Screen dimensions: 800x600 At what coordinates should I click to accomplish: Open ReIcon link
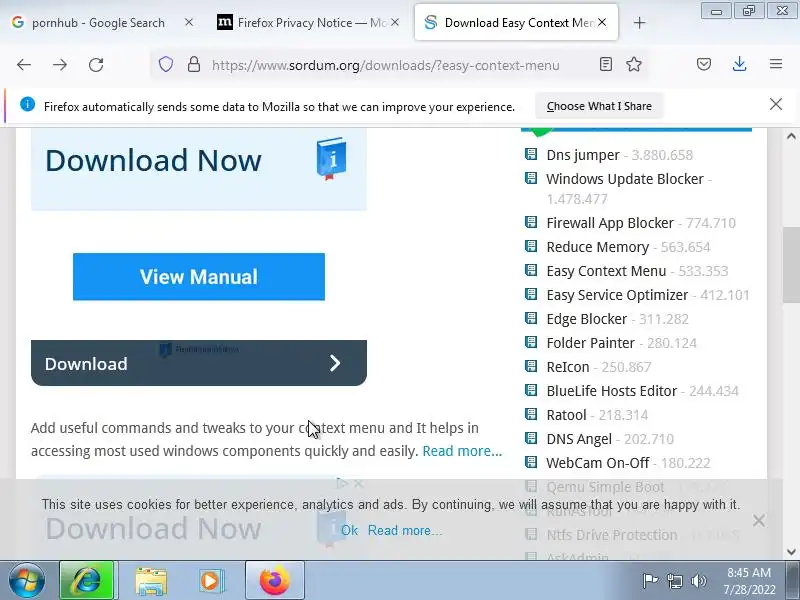(568, 367)
